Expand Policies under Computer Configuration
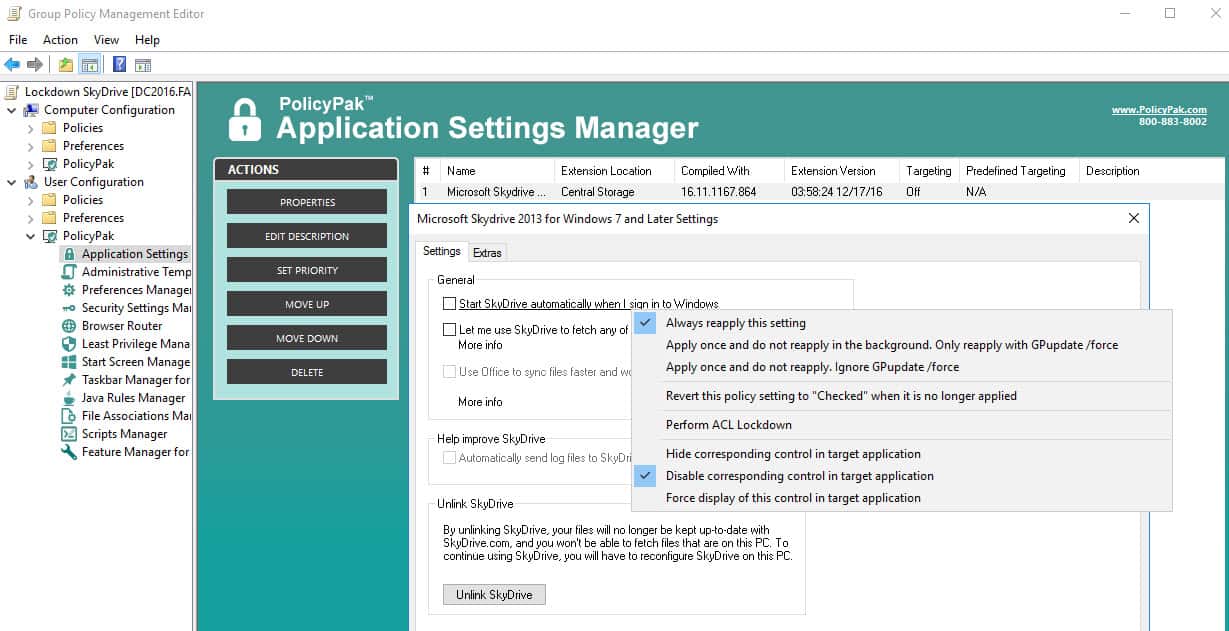This screenshot has width=1229, height=631. point(30,128)
